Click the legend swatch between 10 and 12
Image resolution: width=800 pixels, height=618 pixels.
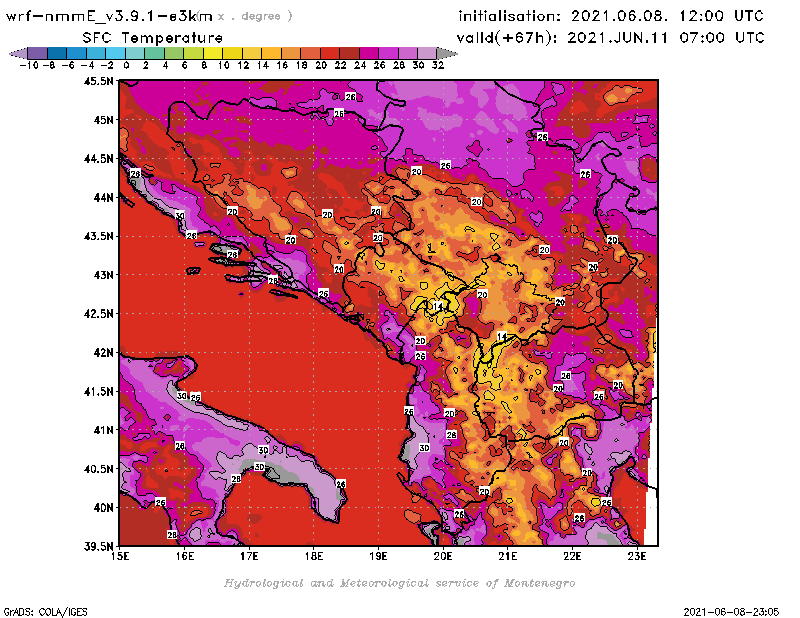(233, 53)
